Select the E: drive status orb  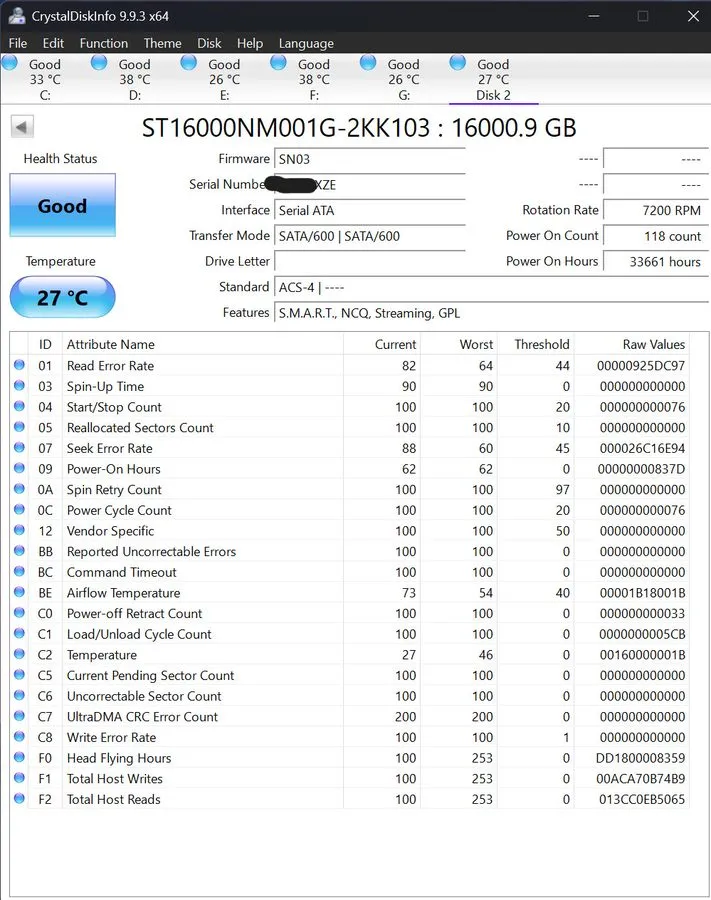pyautogui.click(x=189, y=62)
